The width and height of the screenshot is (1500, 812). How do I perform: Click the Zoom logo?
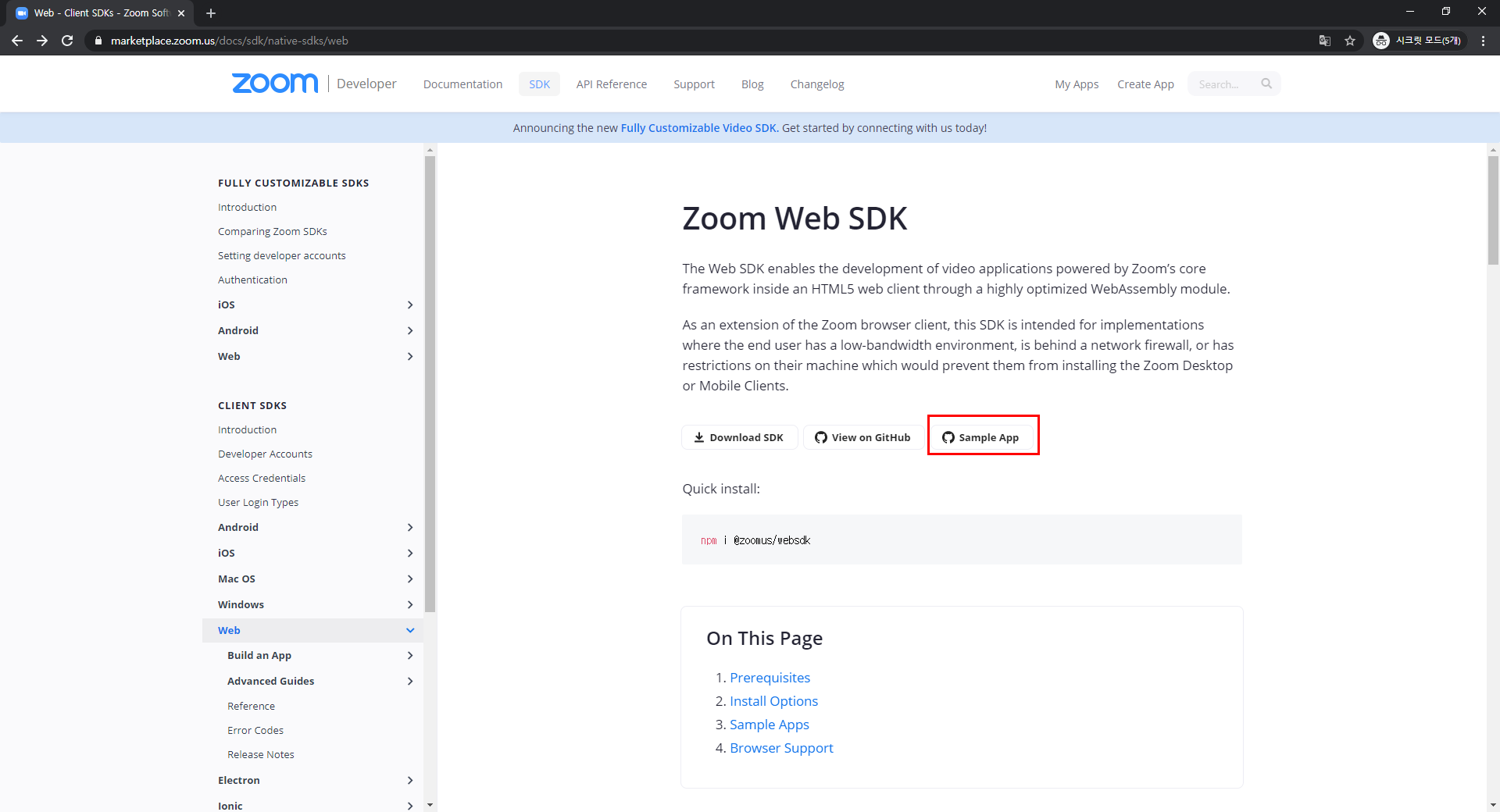coord(275,84)
